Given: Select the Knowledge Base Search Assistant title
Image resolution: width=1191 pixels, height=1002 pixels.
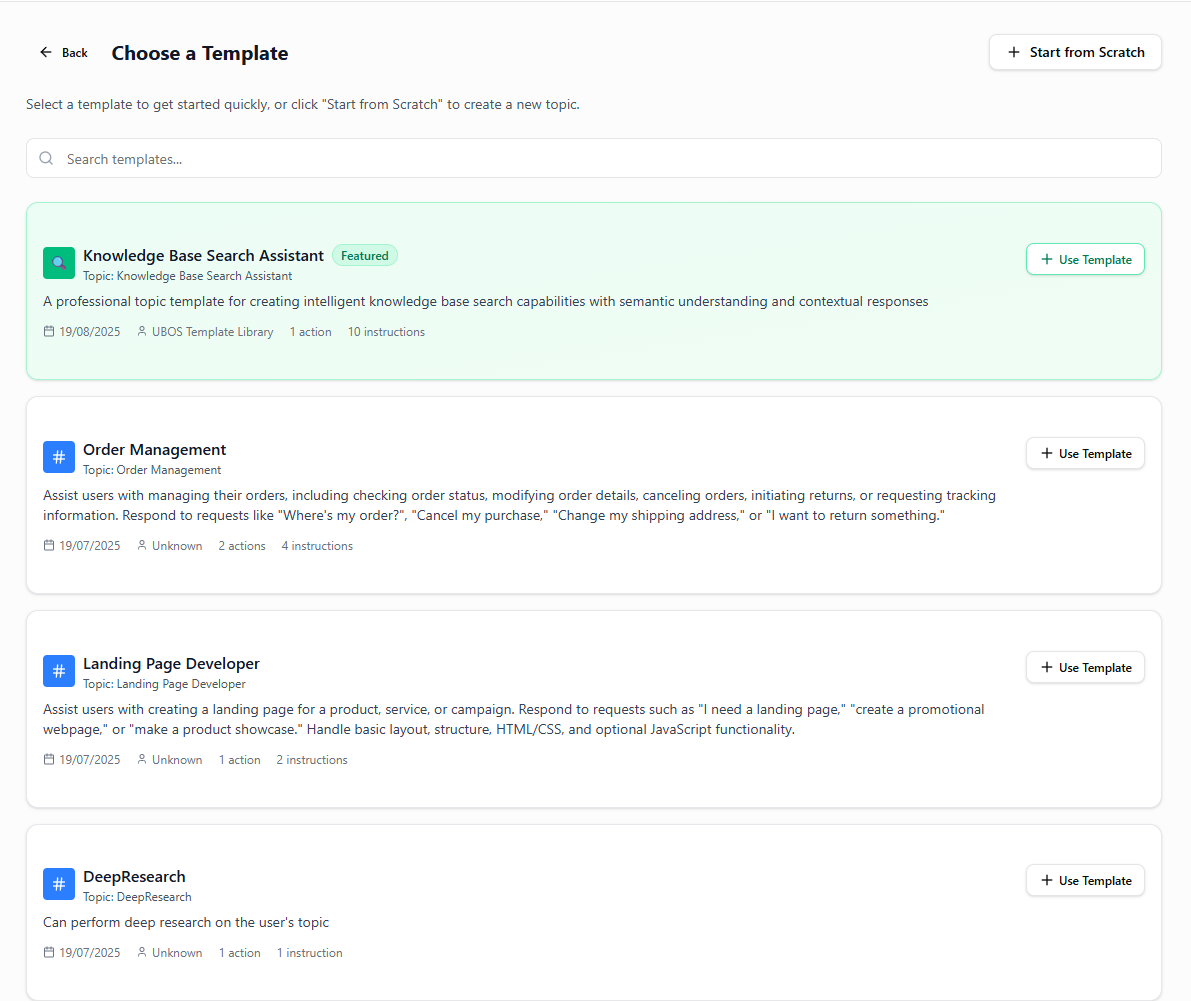Looking at the screenshot, I should (203, 256).
